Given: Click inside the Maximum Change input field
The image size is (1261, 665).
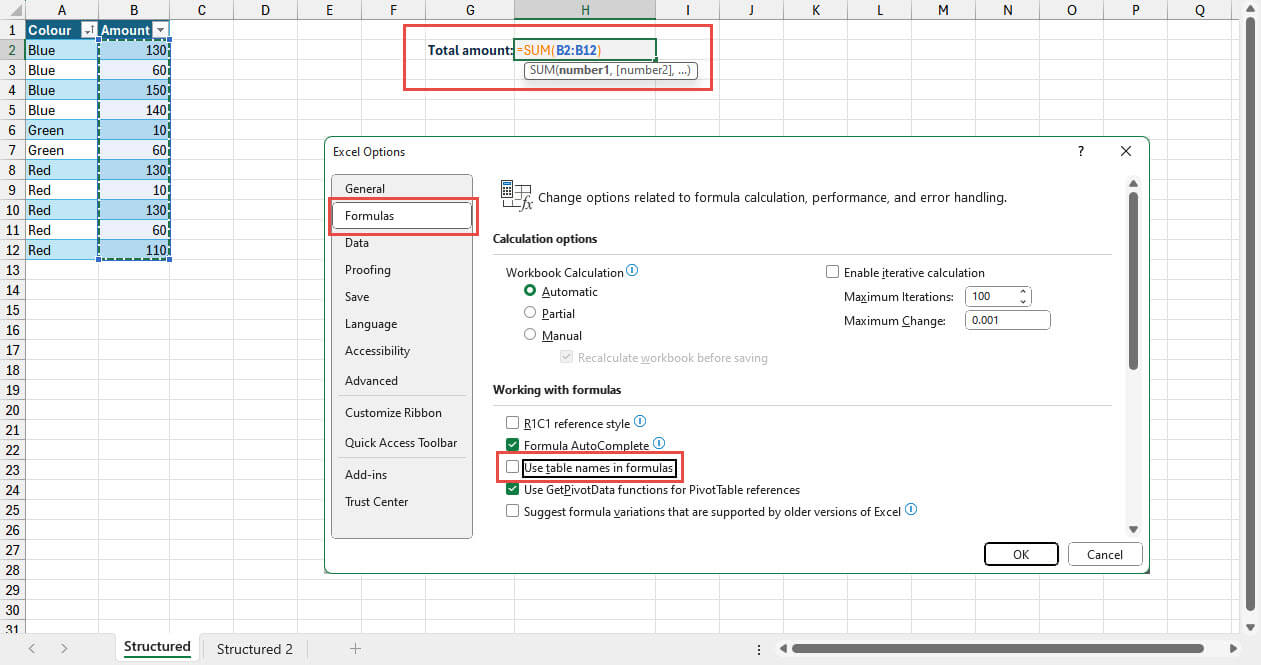Looking at the screenshot, I should click(1007, 319).
